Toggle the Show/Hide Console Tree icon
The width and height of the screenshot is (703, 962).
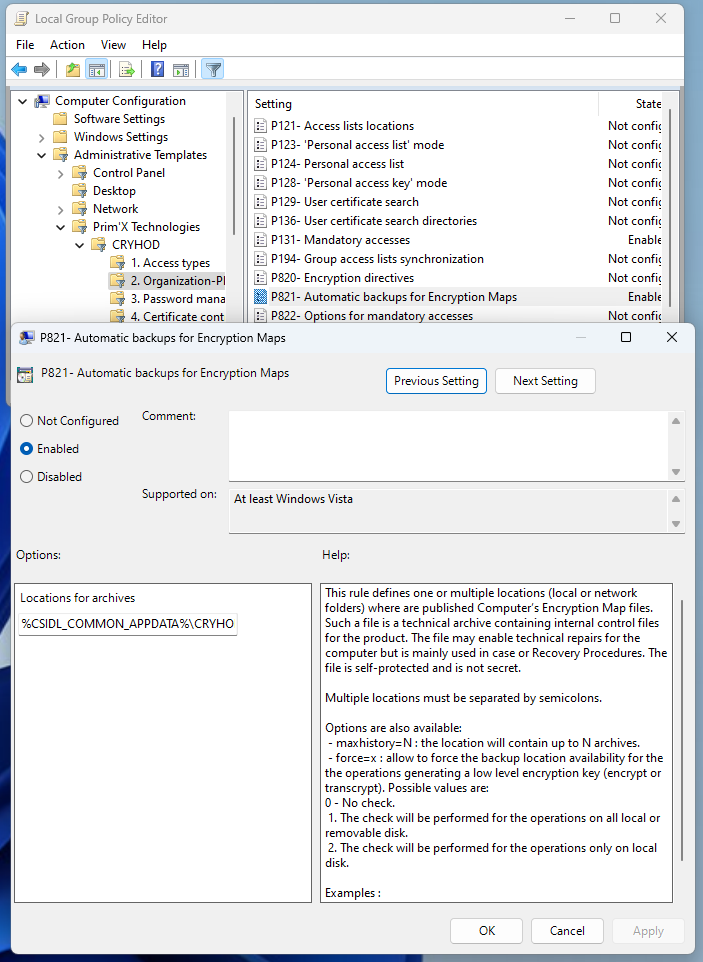click(97, 69)
